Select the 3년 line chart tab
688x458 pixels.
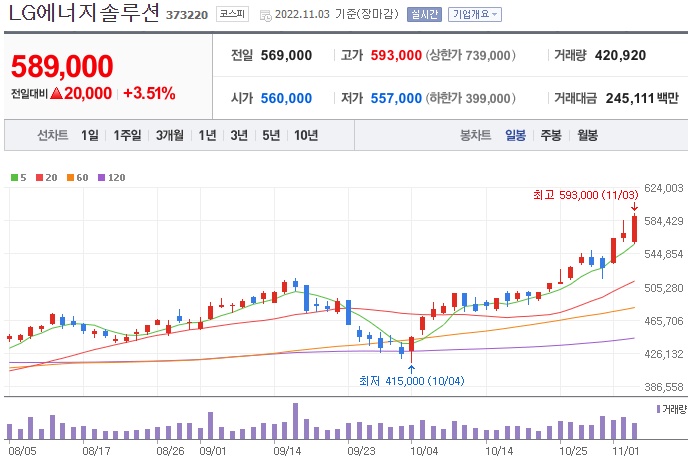[x=239, y=135]
